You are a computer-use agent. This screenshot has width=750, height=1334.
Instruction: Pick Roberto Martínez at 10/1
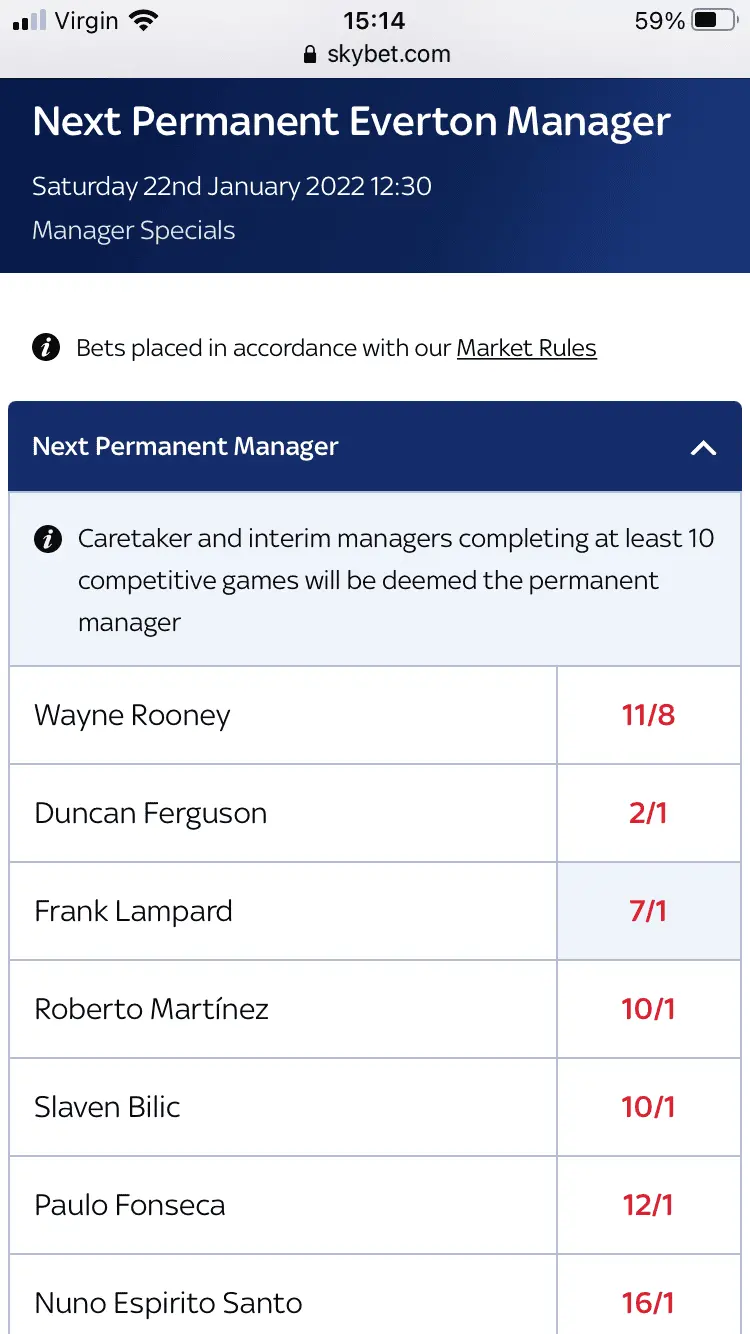click(x=648, y=1009)
